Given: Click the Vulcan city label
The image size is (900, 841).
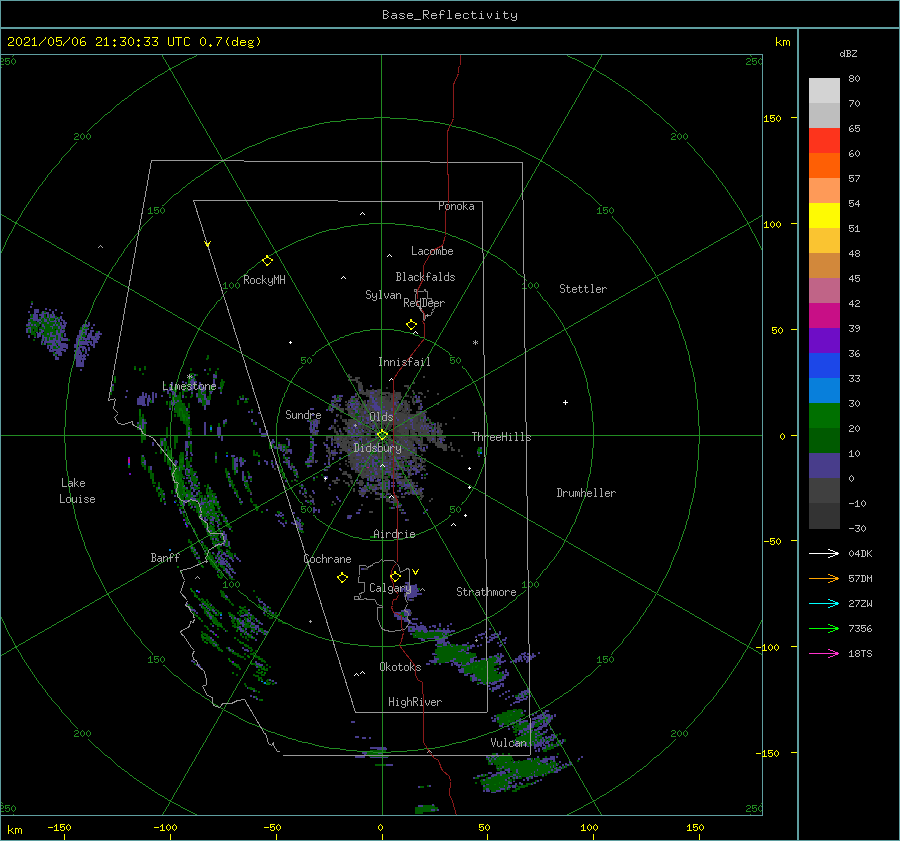Looking at the screenshot, I should click(509, 743).
